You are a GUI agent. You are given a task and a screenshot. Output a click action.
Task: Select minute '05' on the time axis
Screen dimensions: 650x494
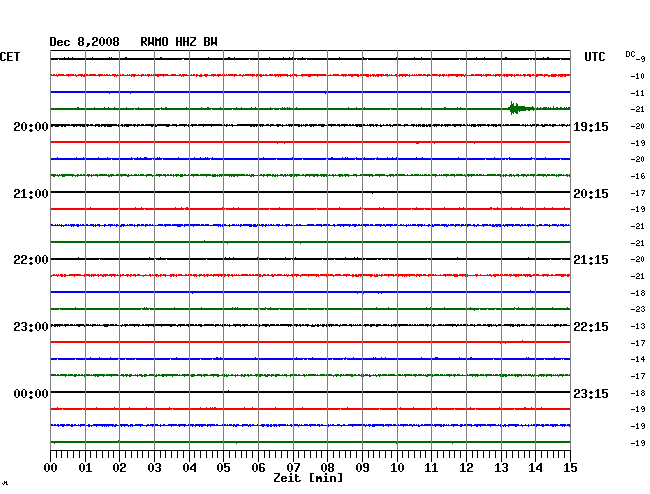[x=223, y=468]
